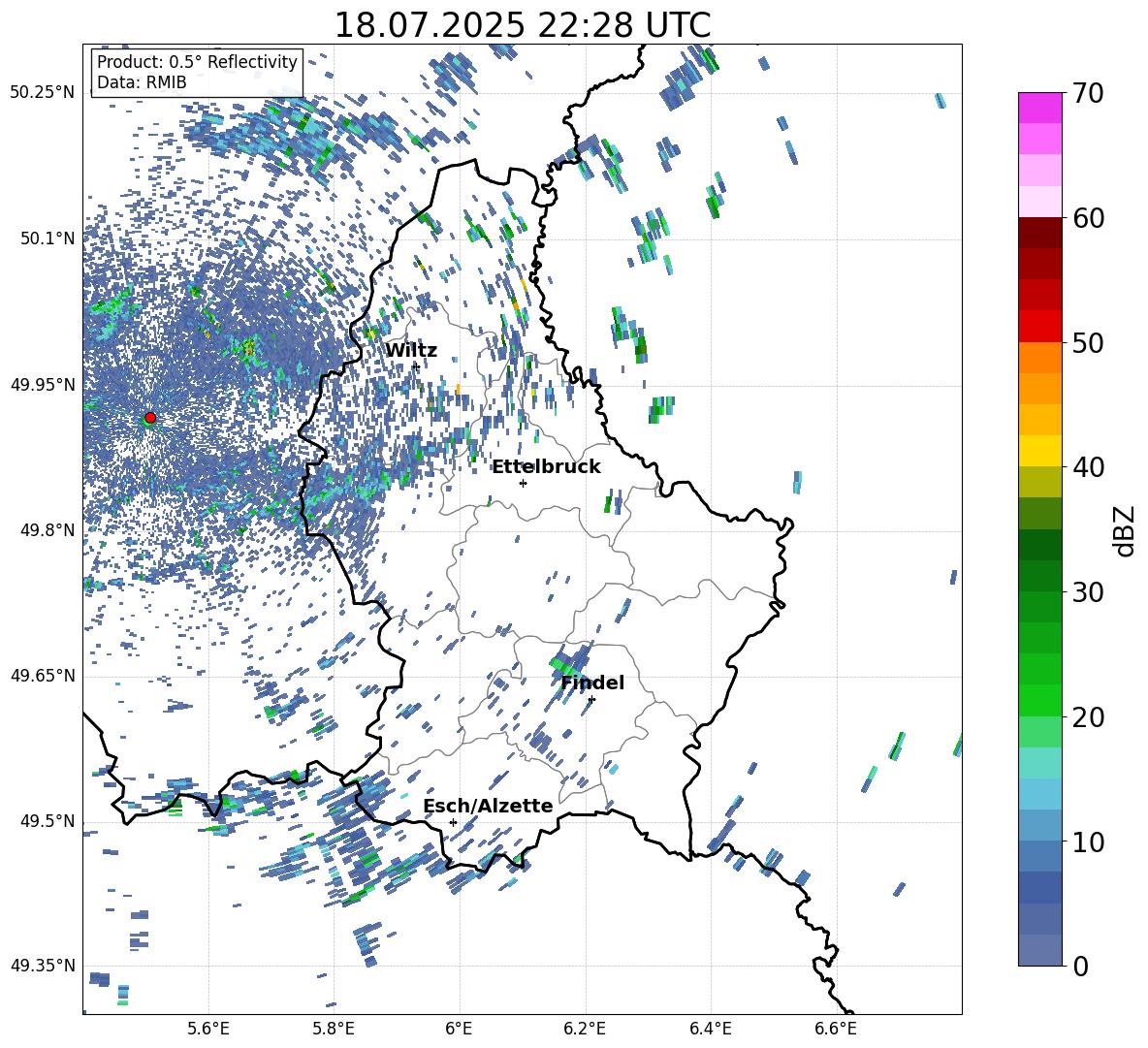The image size is (1148, 1048).
Task: Click the 6.6°E longitude label
Action: click(x=836, y=1029)
